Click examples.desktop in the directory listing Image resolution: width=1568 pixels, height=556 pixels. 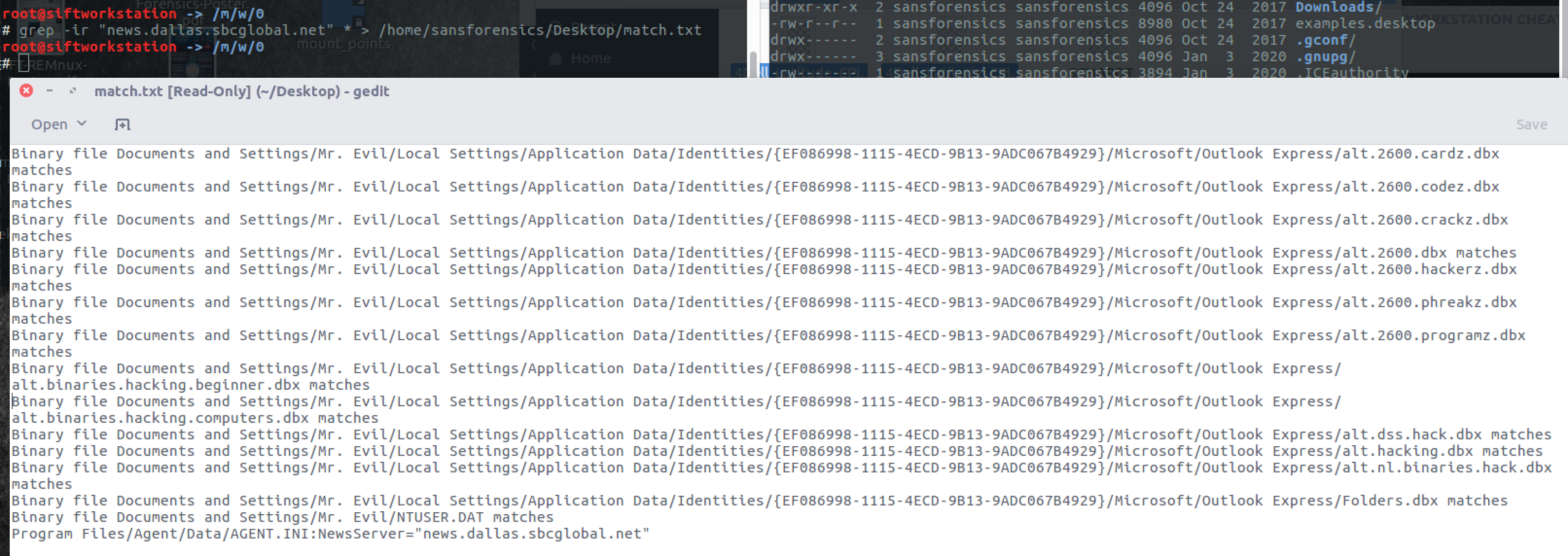click(1365, 24)
